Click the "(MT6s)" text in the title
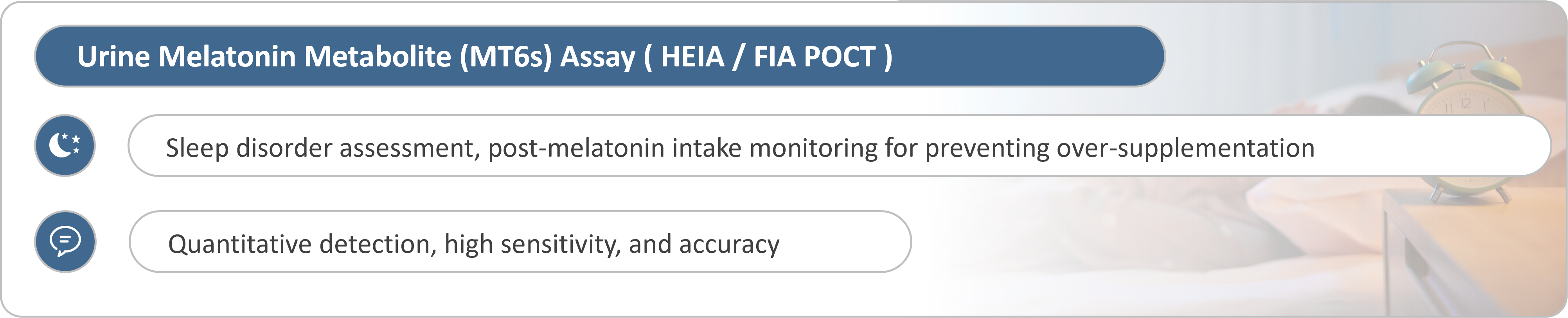This screenshot has width=1568, height=318. [x=505, y=57]
